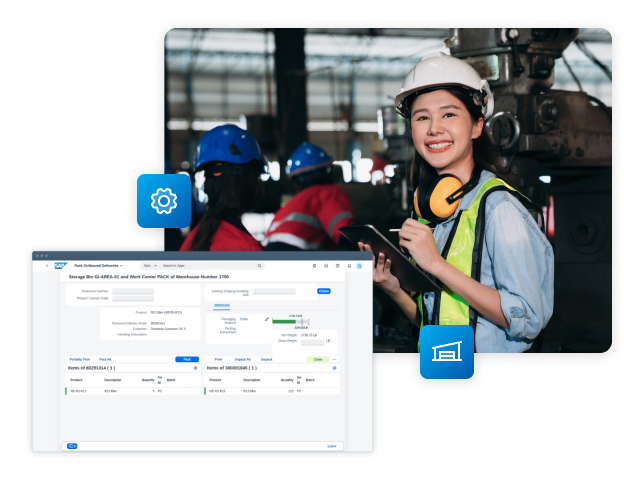Click the blue gear settings tile
The image size is (640, 480).
coord(163,200)
